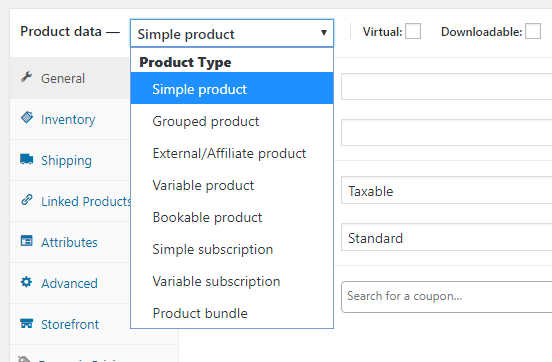Click the General wrench icon
The width and height of the screenshot is (552, 362).
pos(26,76)
